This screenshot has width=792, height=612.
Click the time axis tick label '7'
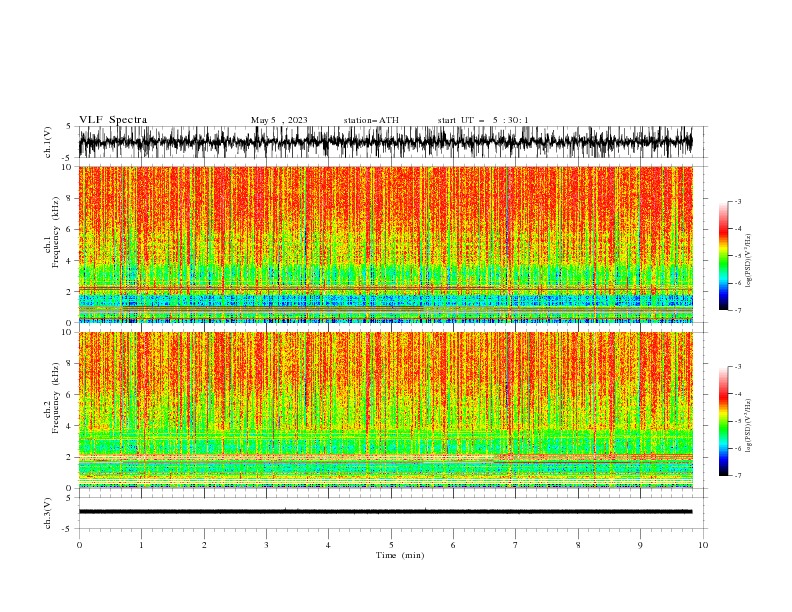point(516,545)
